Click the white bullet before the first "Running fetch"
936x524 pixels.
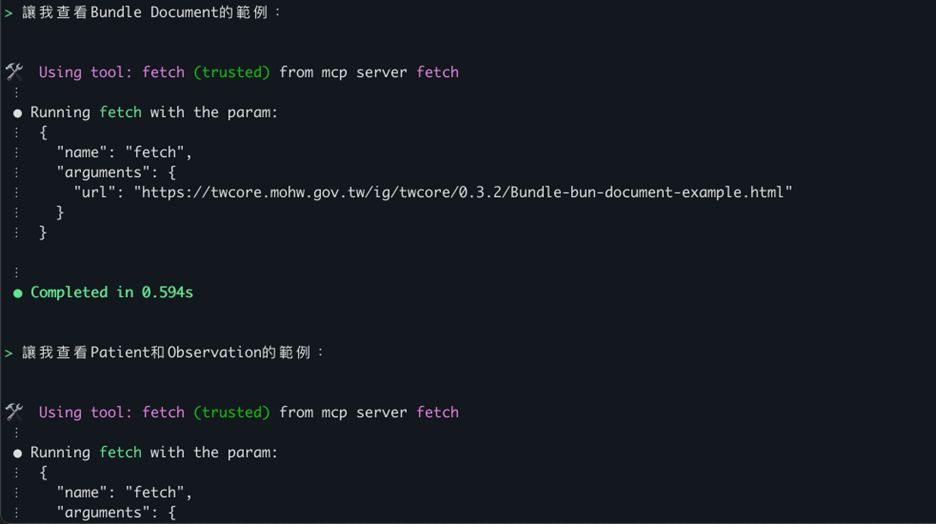click(18, 113)
